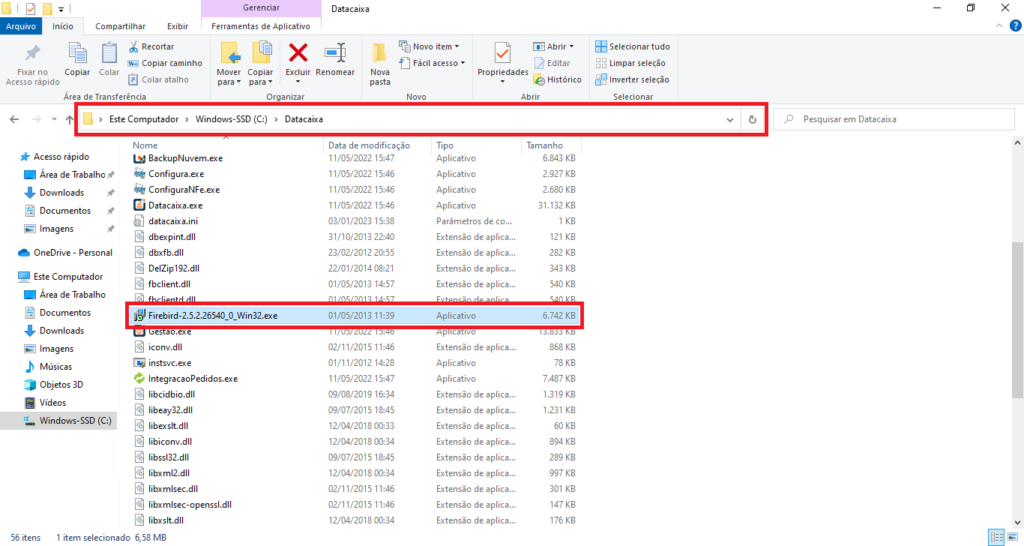Select Downloads under Acesso rápido
Screen dimensions: 1024x546
(x=61, y=193)
